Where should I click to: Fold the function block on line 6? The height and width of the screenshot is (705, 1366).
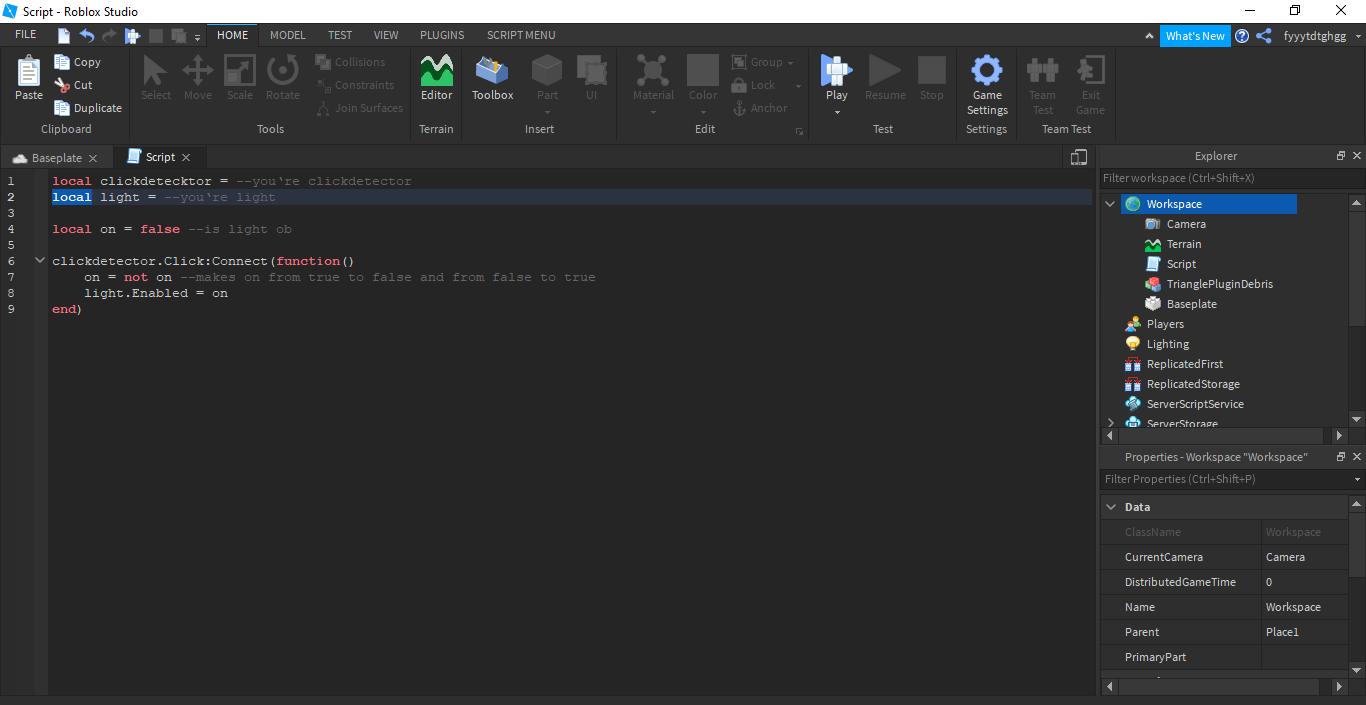click(x=40, y=261)
